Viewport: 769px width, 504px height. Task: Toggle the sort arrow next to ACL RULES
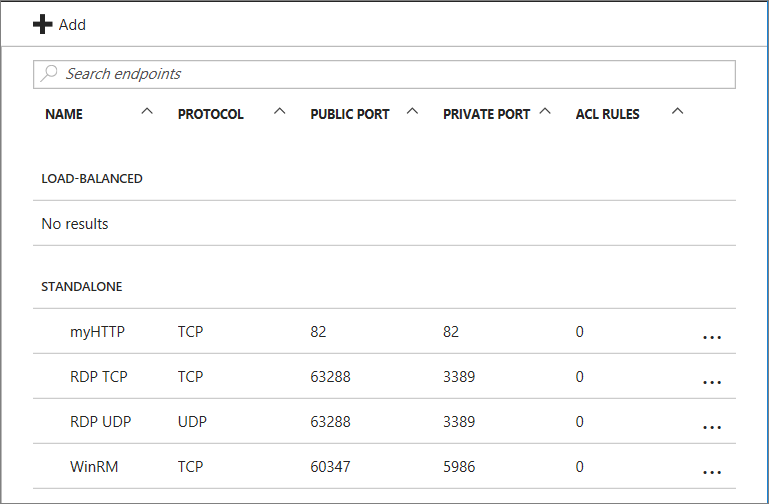(677, 111)
